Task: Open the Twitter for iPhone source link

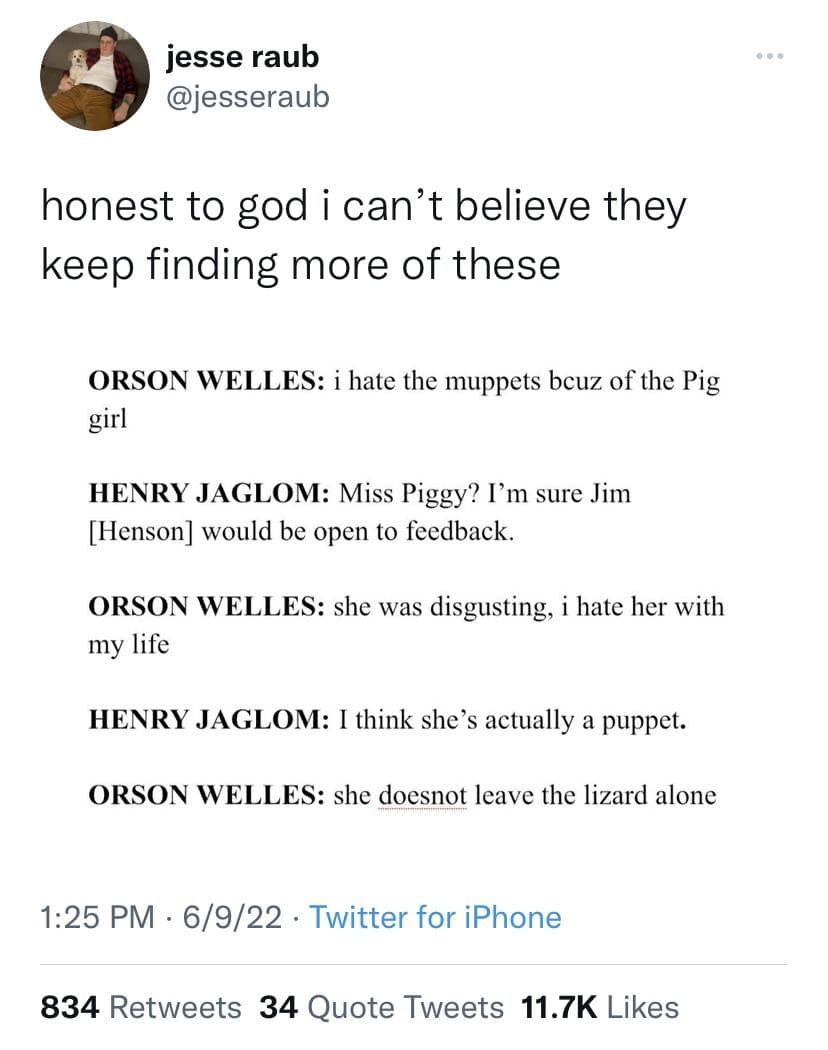Action: pyautogui.click(x=435, y=917)
